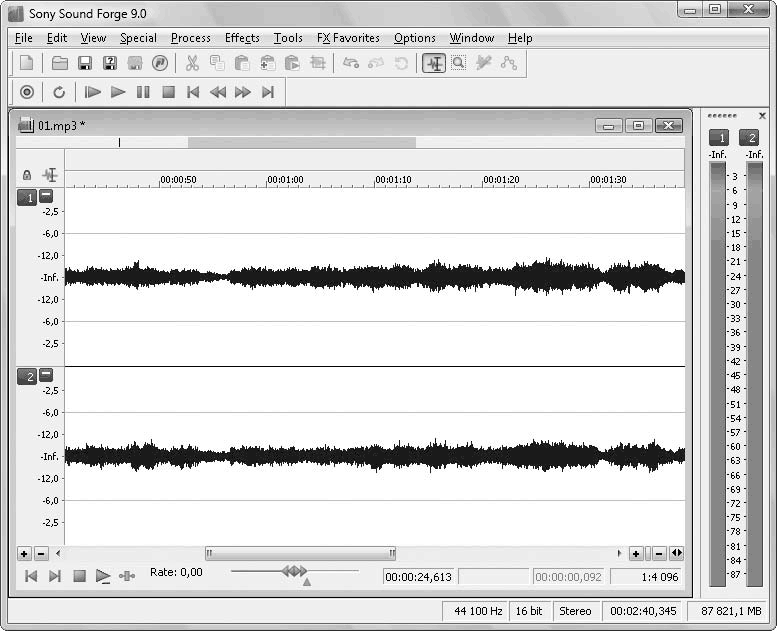
Task: Click the Open folder icon
Action: (x=60, y=63)
